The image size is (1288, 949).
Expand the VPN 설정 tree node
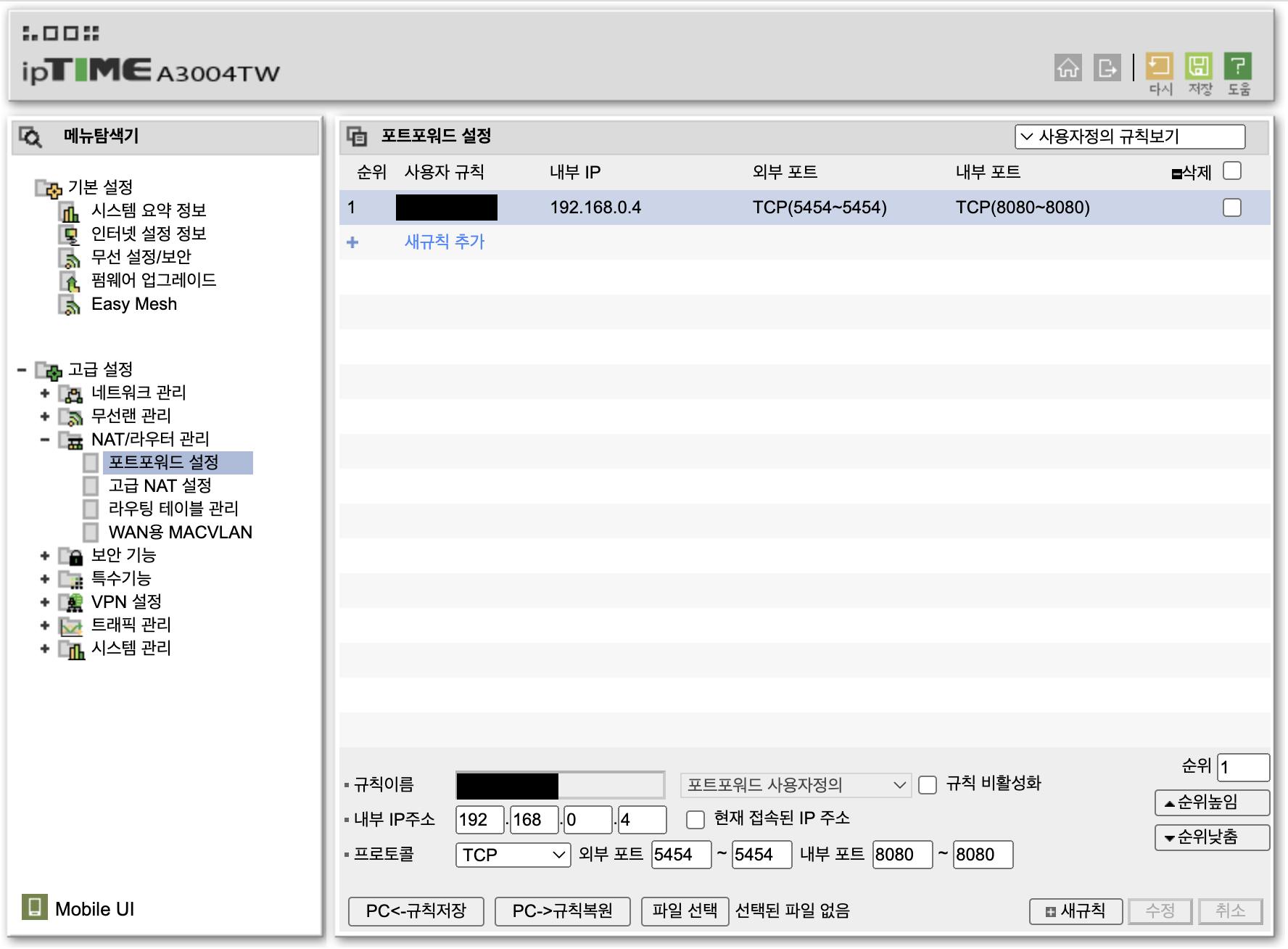pyautogui.click(x=45, y=602)
